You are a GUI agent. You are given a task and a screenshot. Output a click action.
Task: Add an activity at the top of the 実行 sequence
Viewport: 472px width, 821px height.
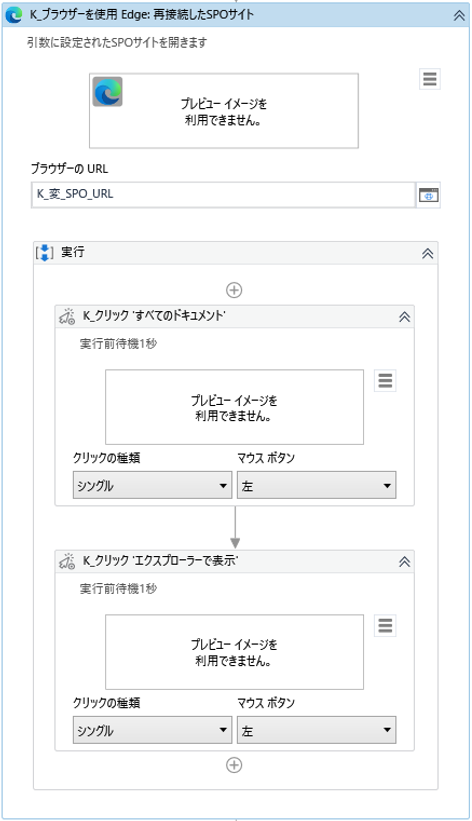pos(234,290)
